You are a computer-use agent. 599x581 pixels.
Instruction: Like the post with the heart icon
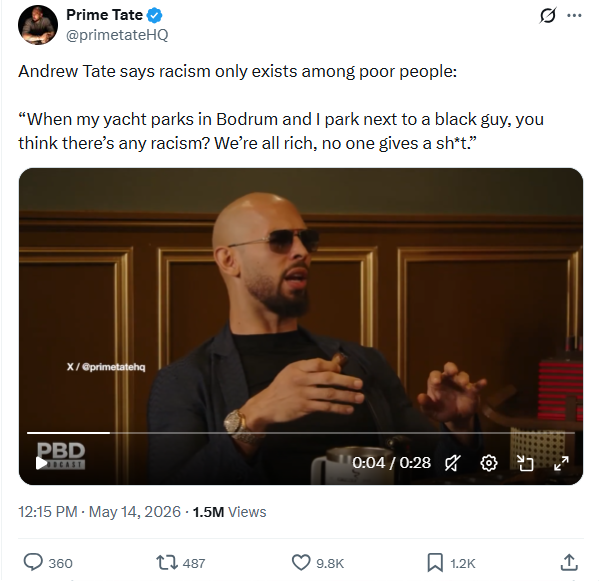coord(301,563)
